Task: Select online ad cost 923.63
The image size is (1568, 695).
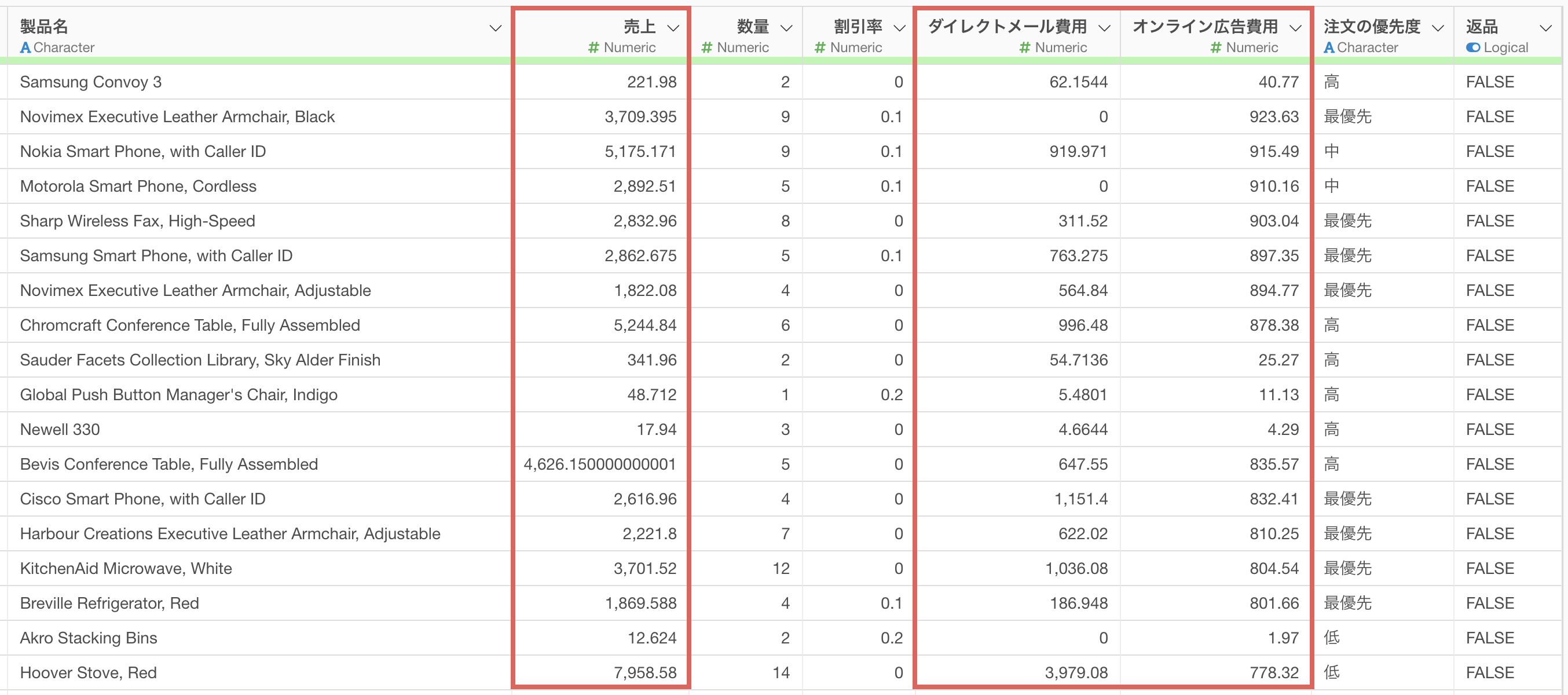Action: click(1274, 117)
